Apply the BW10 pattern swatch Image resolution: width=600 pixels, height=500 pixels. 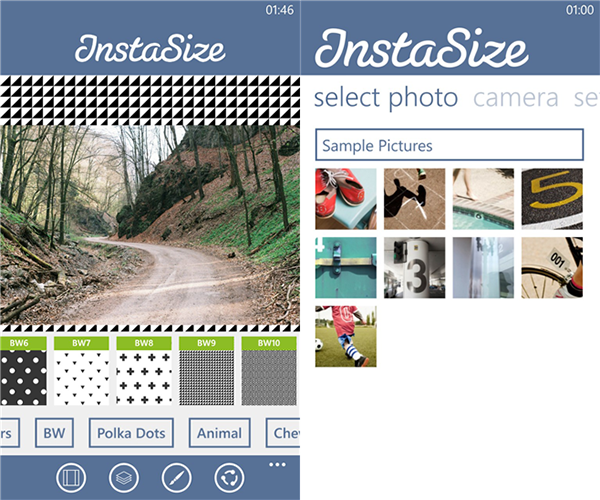coord(269,371)
